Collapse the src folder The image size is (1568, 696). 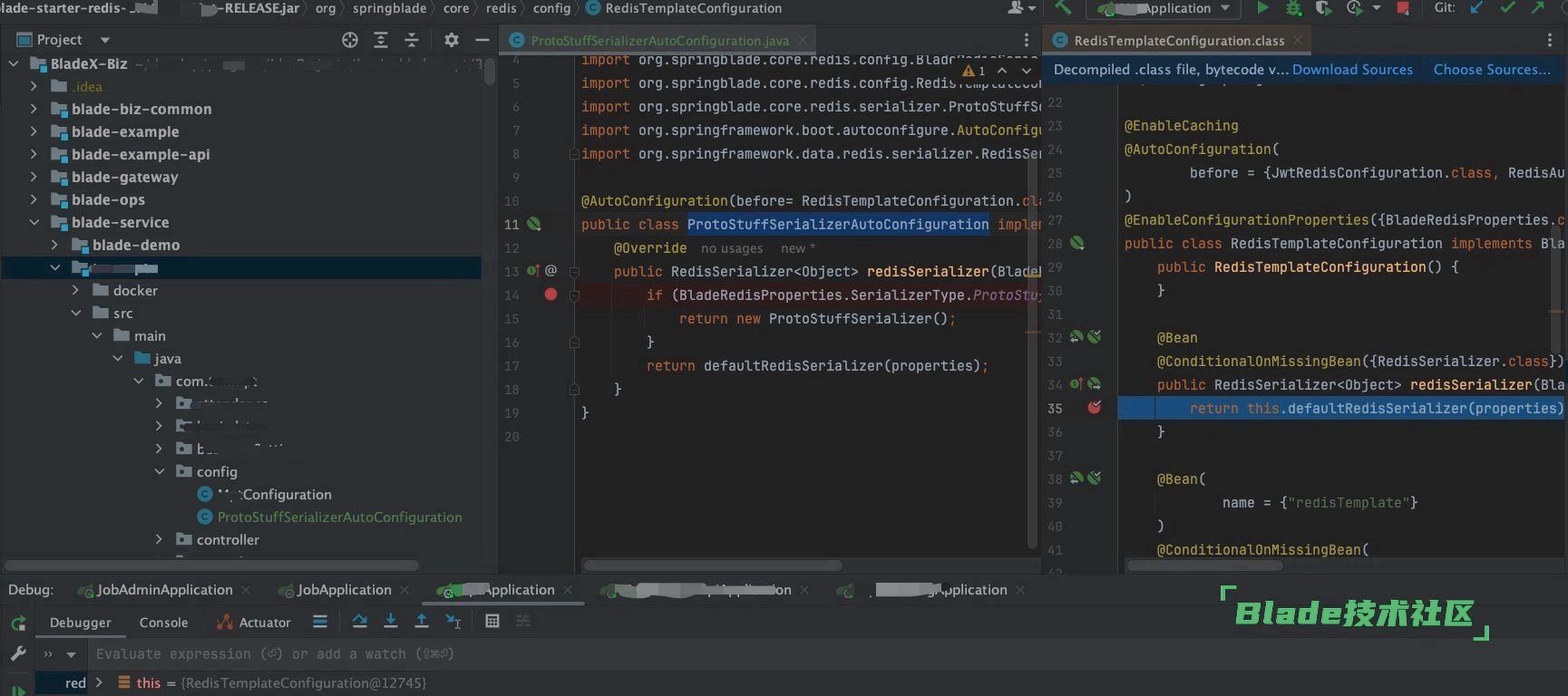coord(75,313)
